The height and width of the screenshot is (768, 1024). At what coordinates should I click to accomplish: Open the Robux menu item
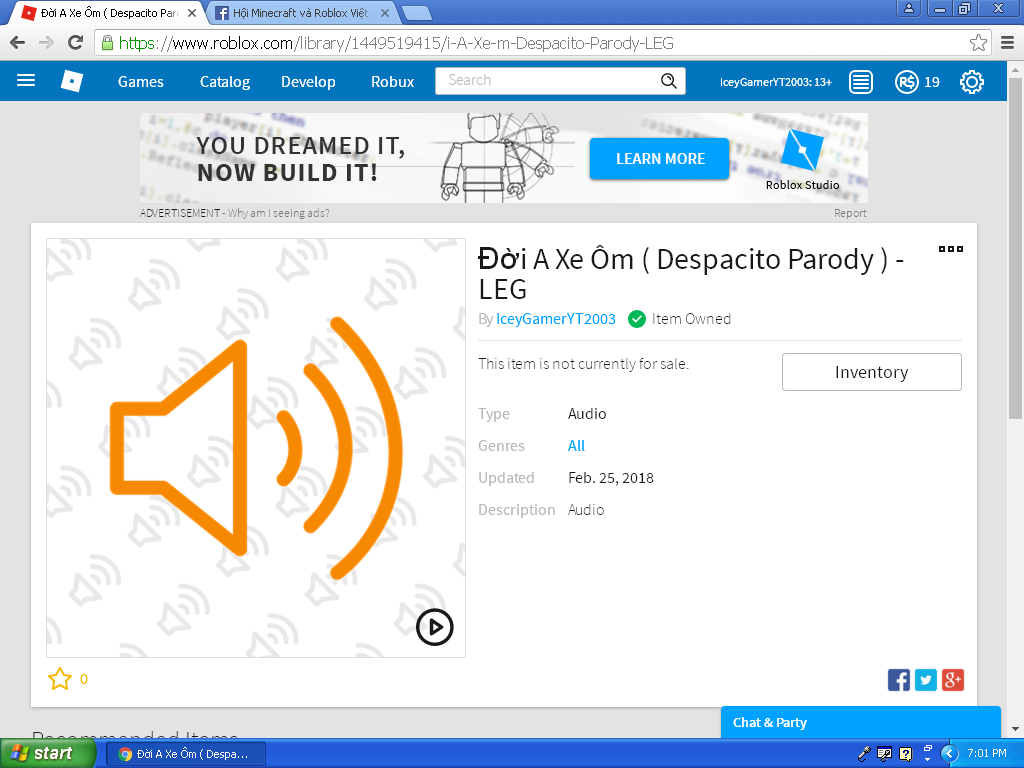392,82
